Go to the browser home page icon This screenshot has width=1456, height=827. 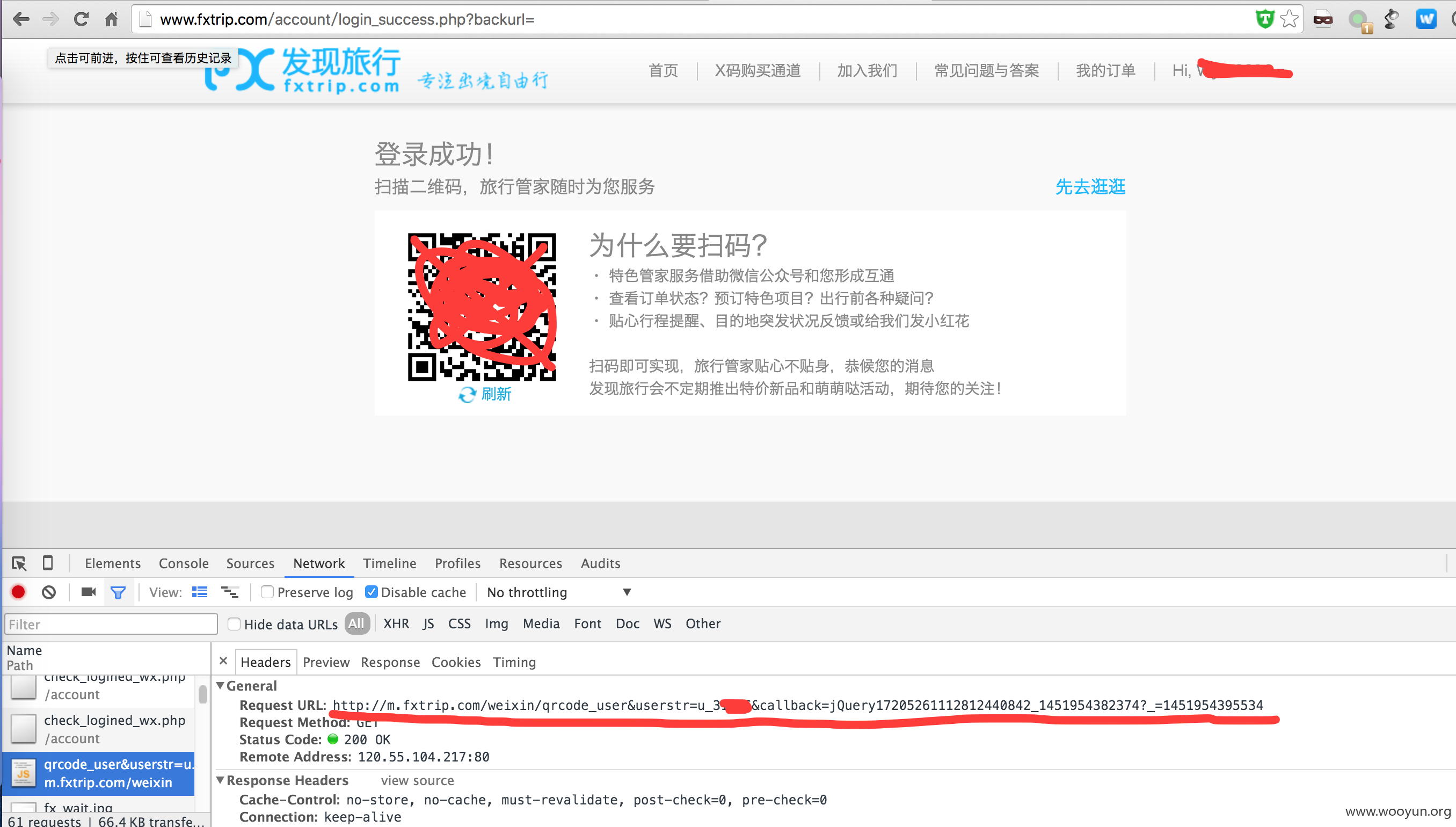click(x=111, y=19)
